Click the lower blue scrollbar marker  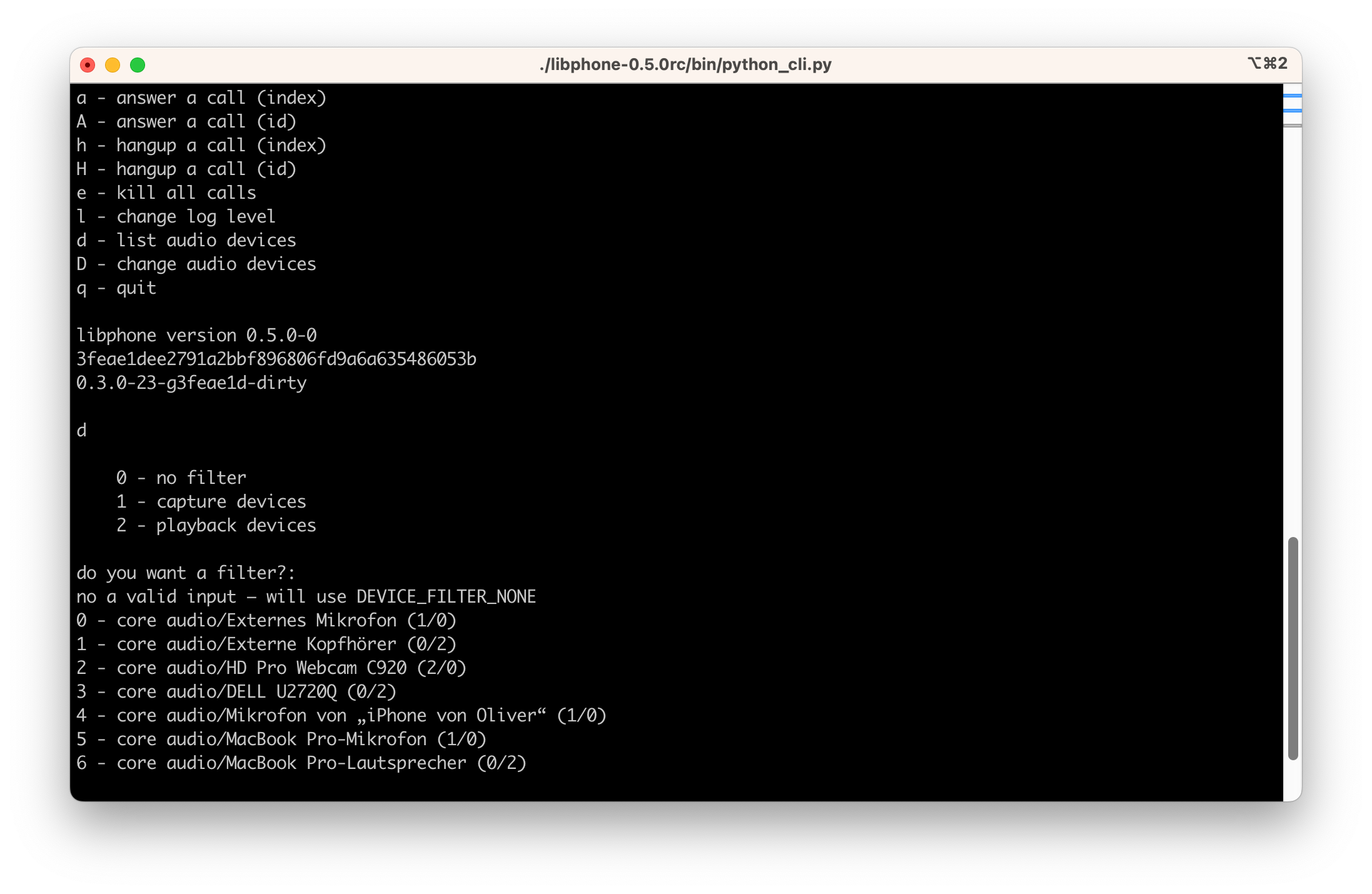click(x=1292, y=111)
